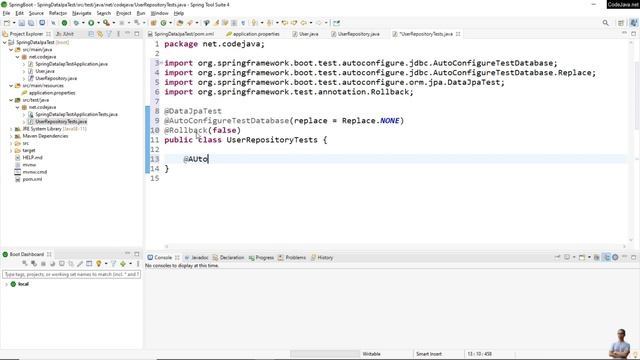Open the Window menu

click(160, 13)
